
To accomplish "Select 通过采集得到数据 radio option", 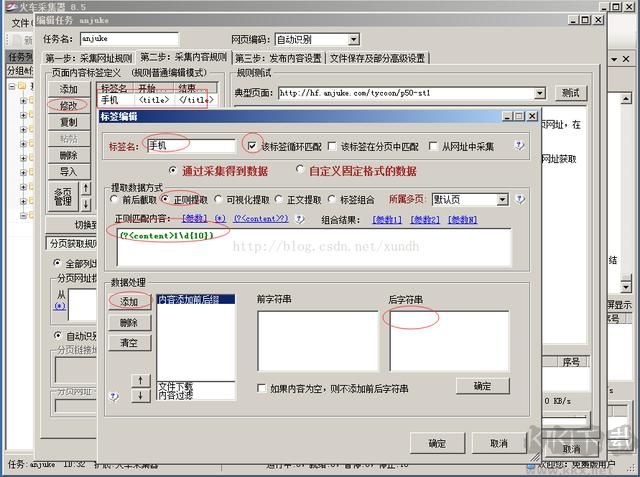I will 174,170.
